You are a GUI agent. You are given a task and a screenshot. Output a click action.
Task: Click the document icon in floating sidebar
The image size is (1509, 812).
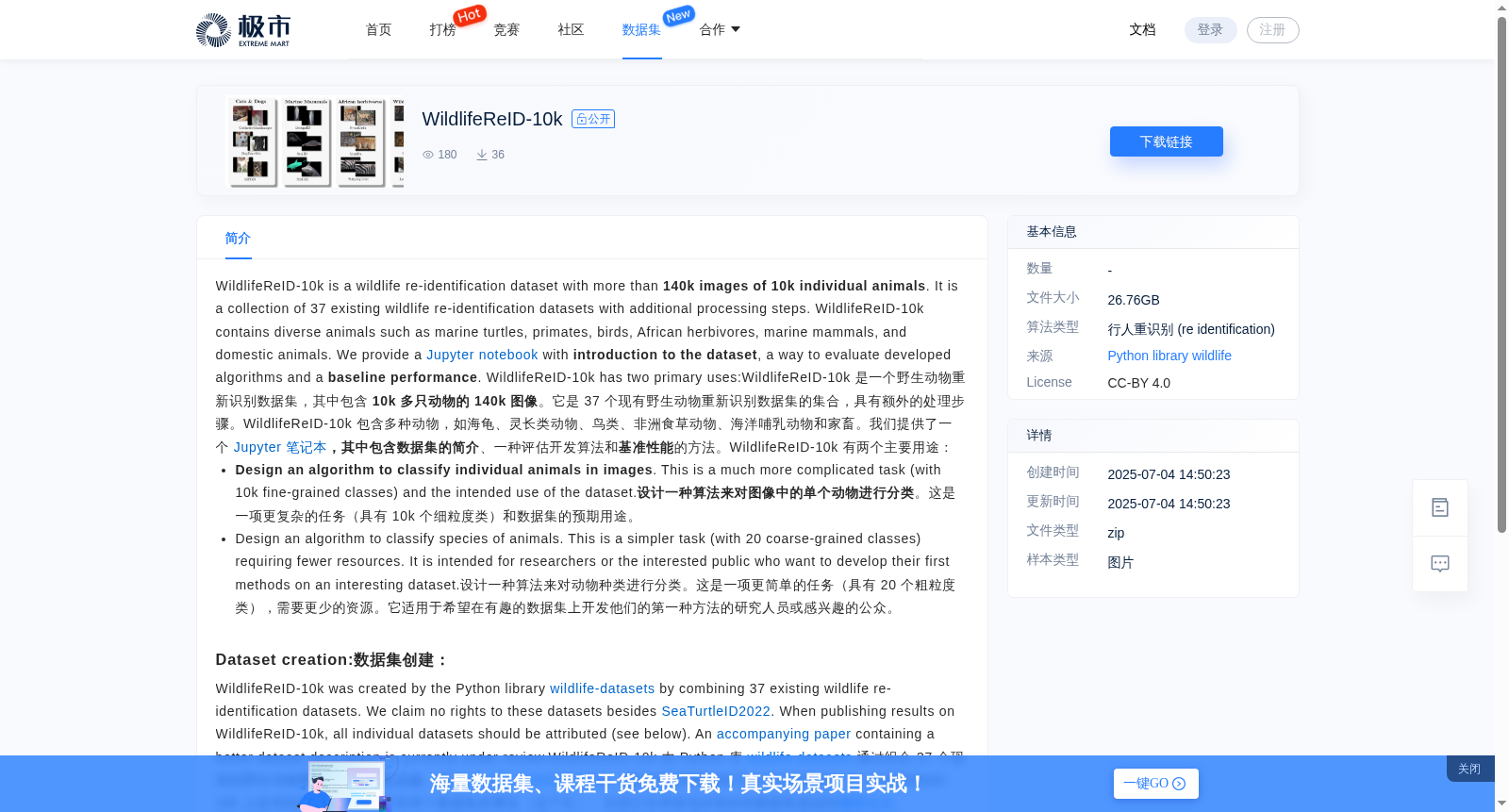point(1440,507)
